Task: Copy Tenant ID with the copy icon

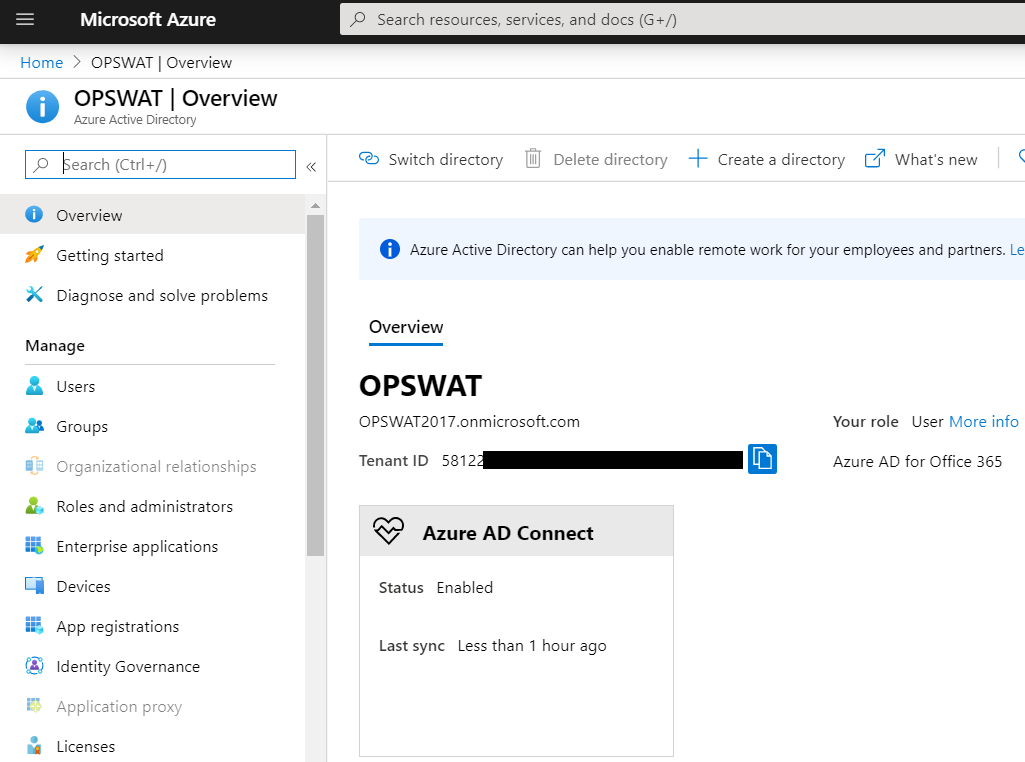Action: (762, 459)
